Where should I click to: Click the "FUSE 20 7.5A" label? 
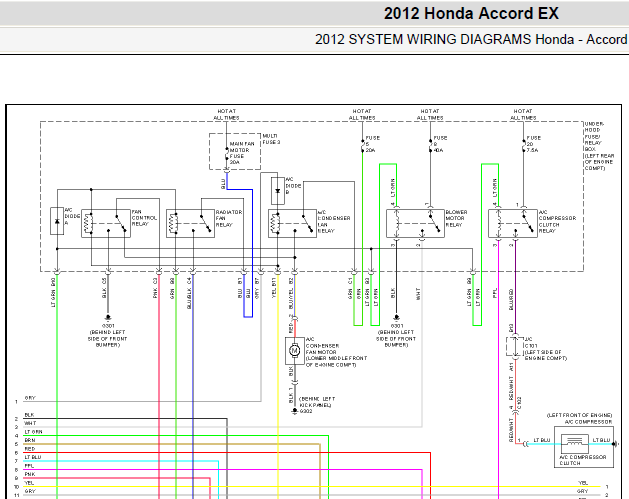(534, 144)
